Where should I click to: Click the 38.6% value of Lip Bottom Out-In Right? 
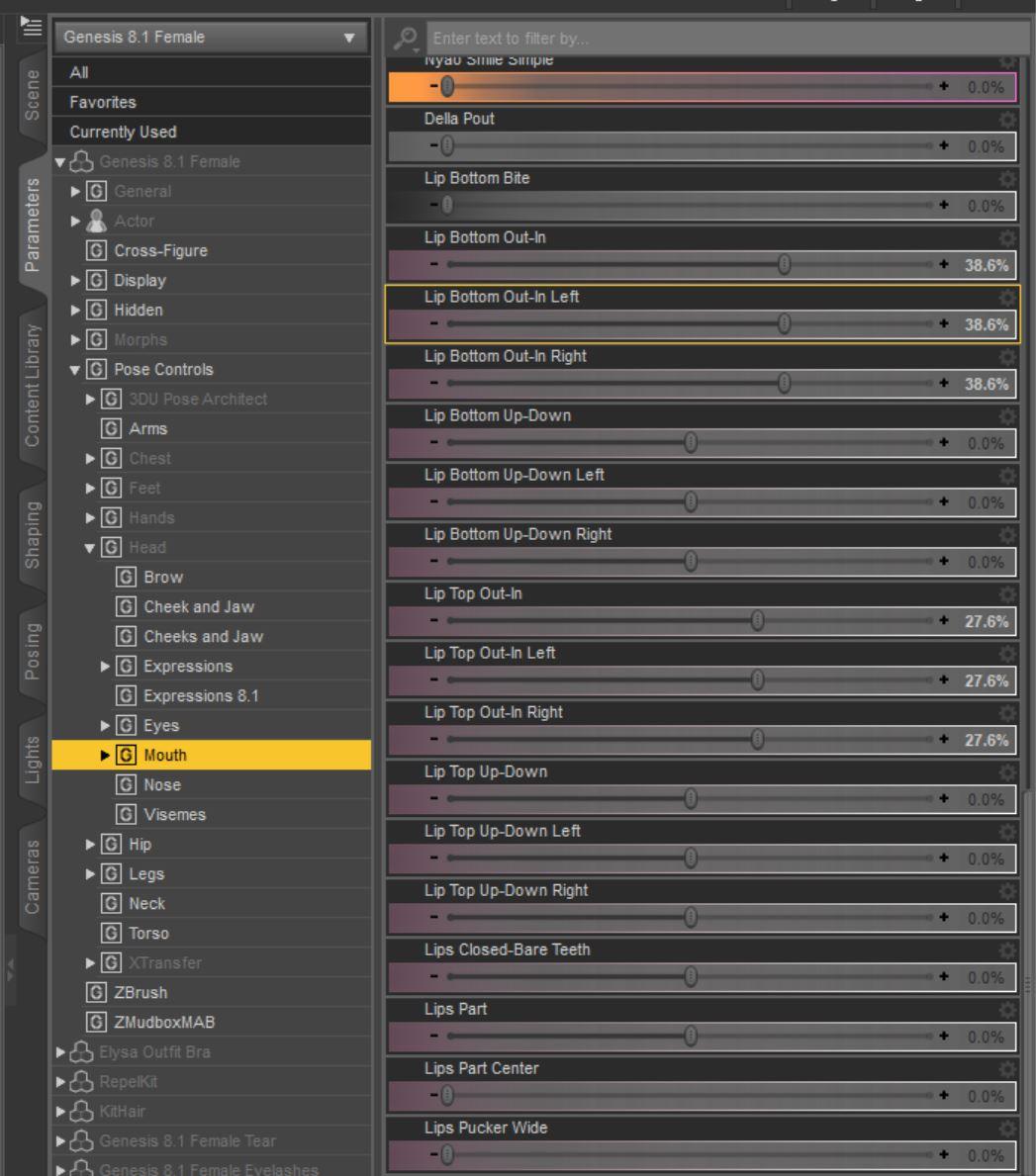point(987,384)
